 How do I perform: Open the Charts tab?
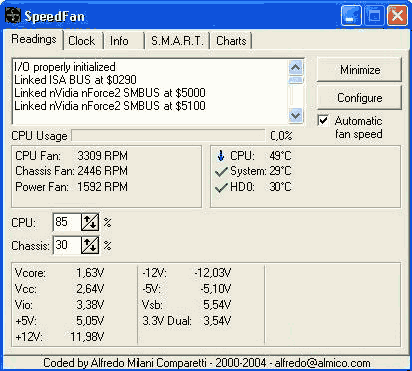231,41
